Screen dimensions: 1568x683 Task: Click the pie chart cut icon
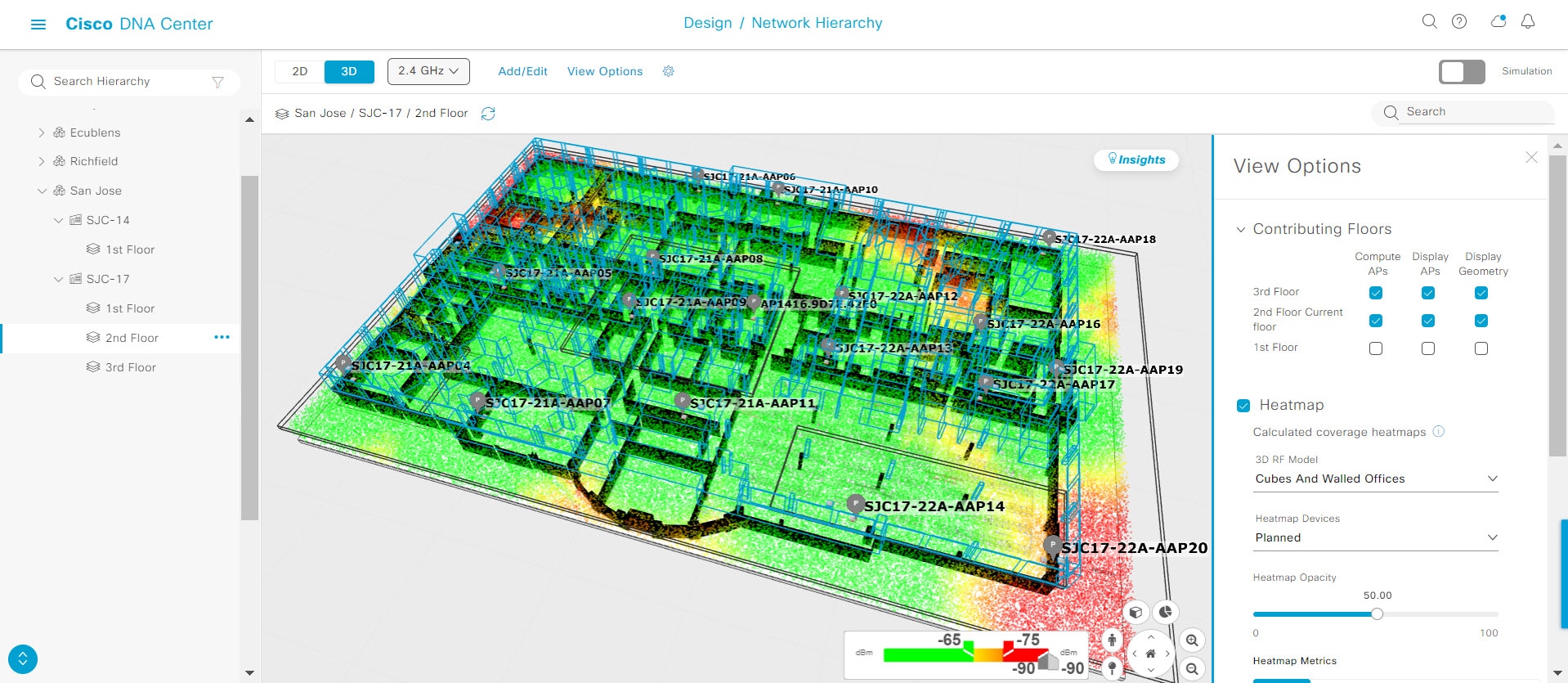click(1165, 612)
